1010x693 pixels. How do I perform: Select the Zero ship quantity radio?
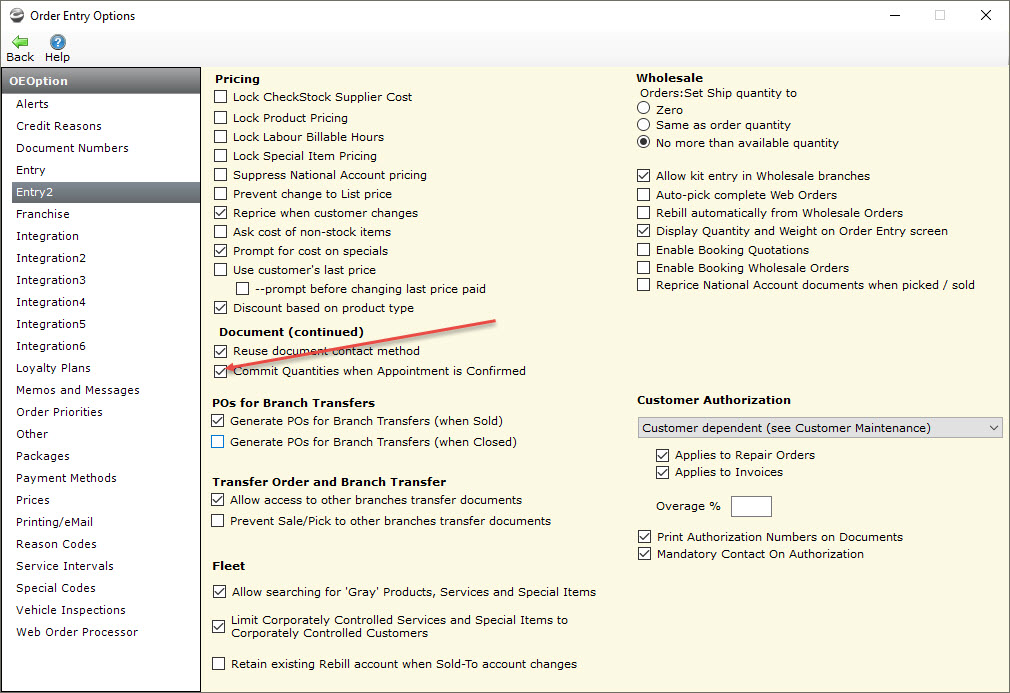tap(643, 108)
